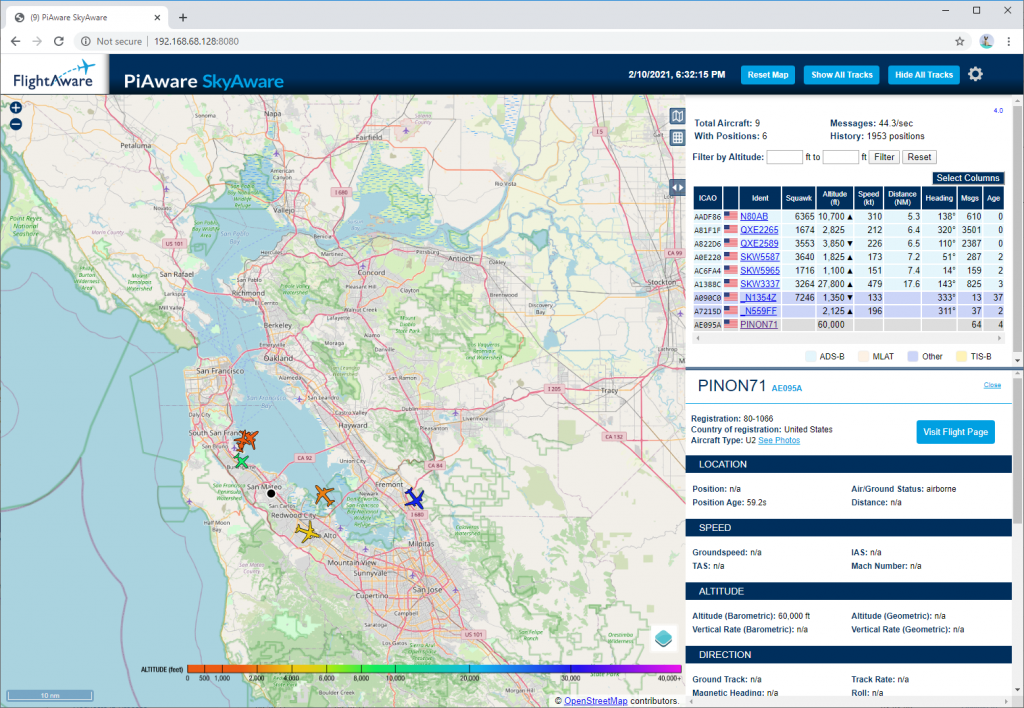Open a new browser tab

[x=183, y=18]
